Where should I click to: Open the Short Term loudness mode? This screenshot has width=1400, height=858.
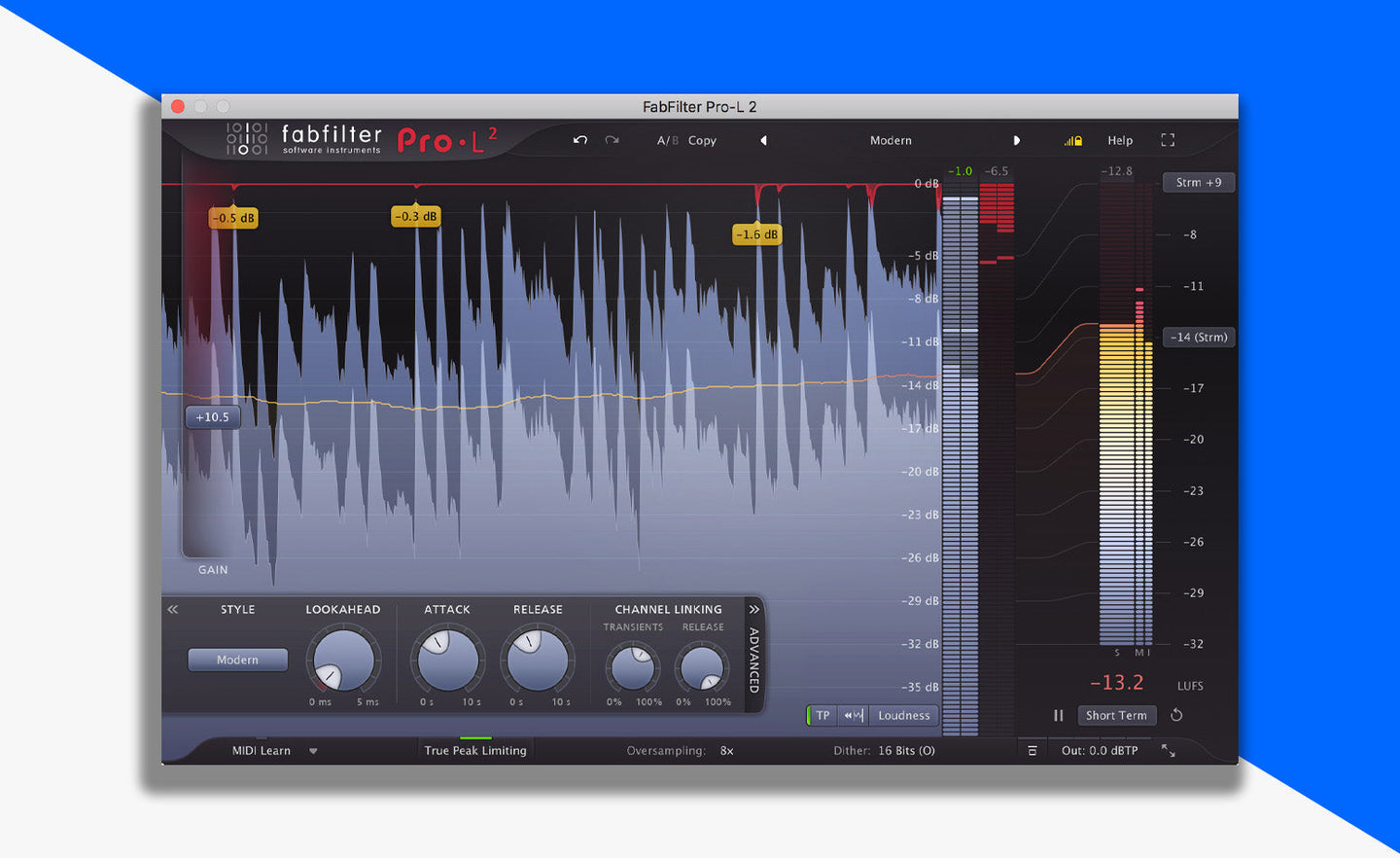[x=1116, y=715]
